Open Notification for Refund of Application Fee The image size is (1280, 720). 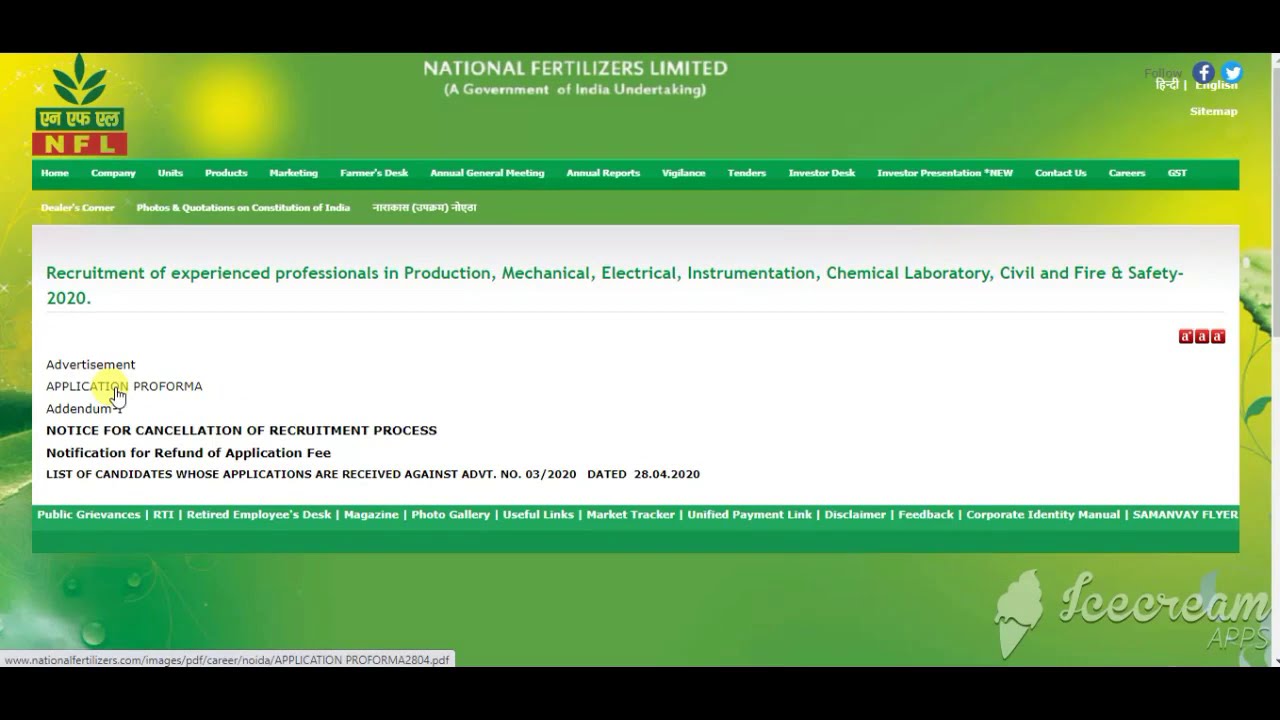(188, 453)
